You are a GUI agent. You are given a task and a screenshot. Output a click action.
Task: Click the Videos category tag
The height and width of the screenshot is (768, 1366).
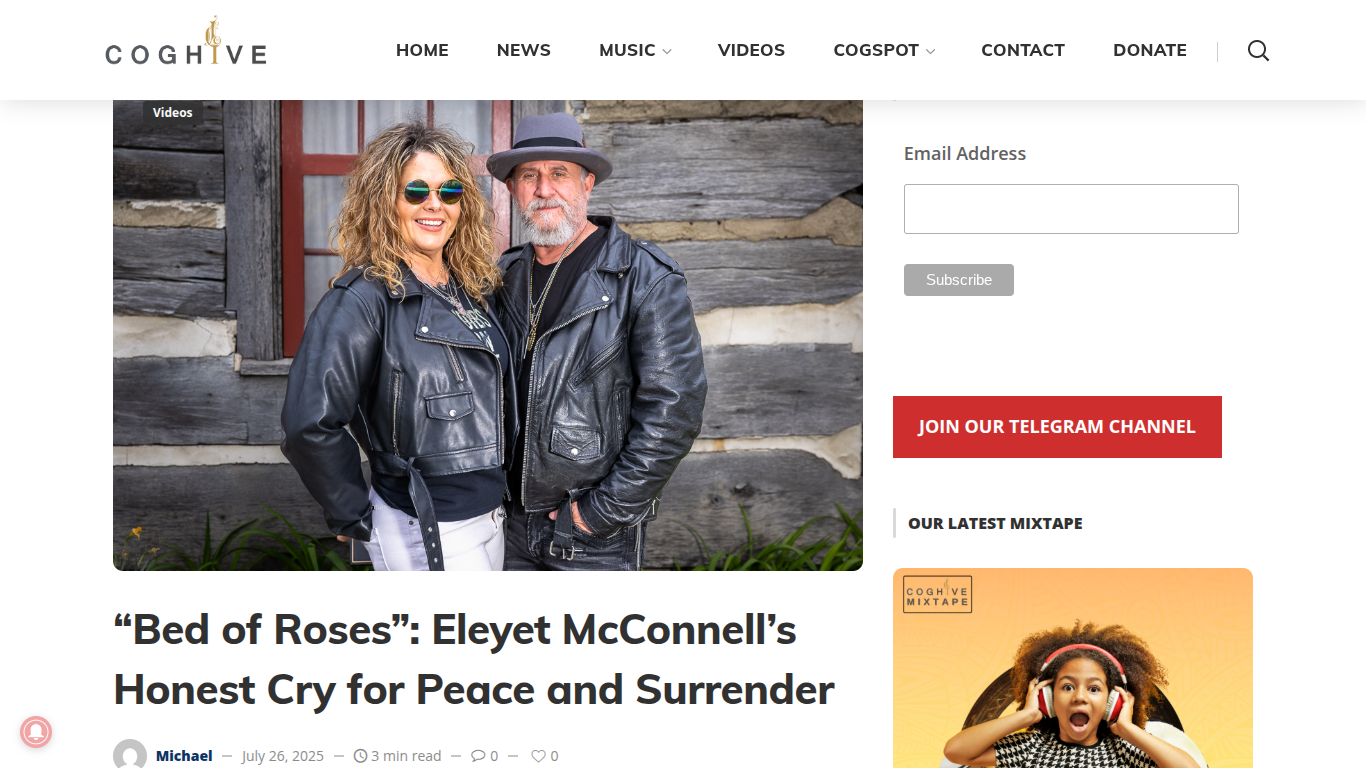(x=173, y=112)
